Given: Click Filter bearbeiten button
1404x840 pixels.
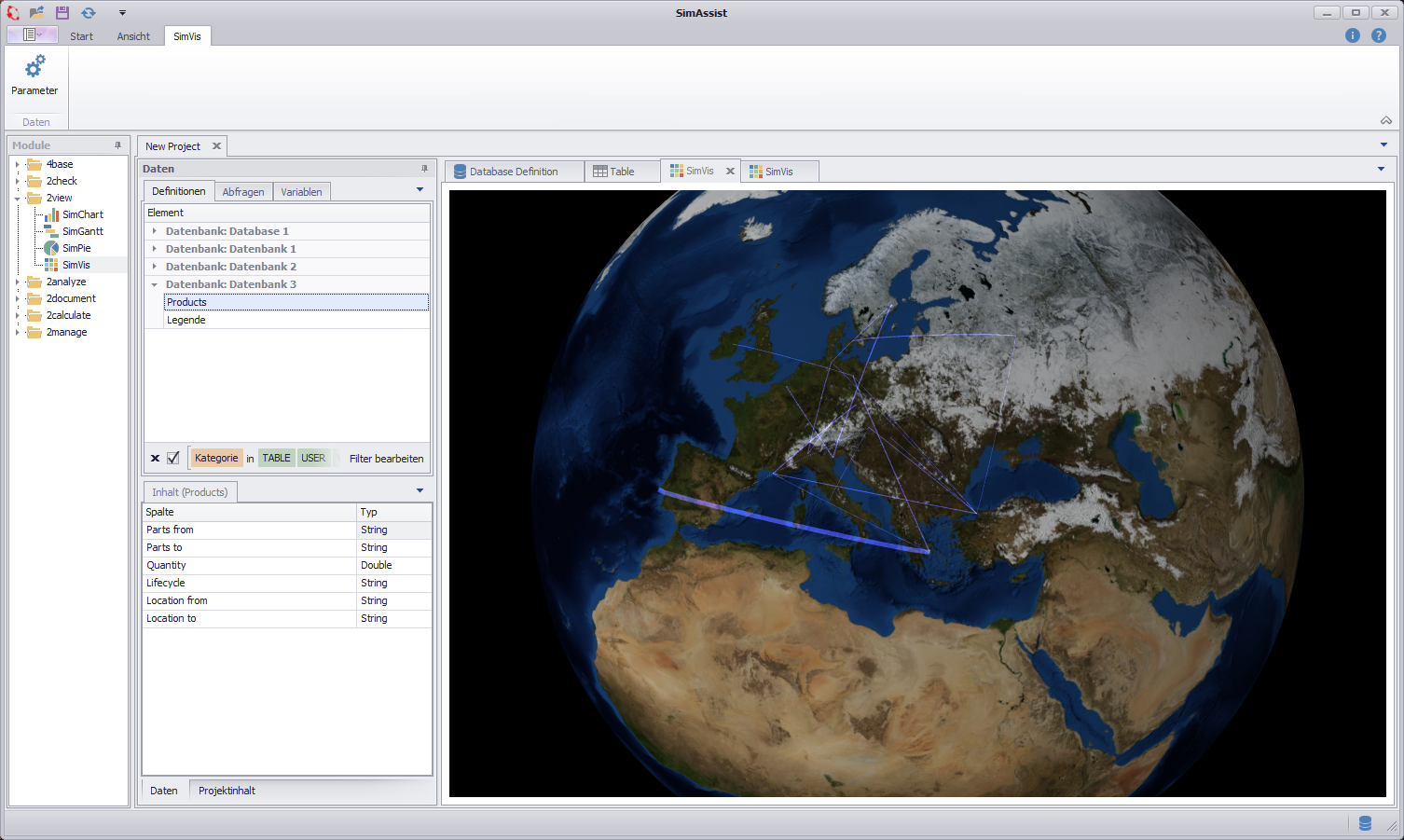Looking at the screenshot, I should coord(386,459).
